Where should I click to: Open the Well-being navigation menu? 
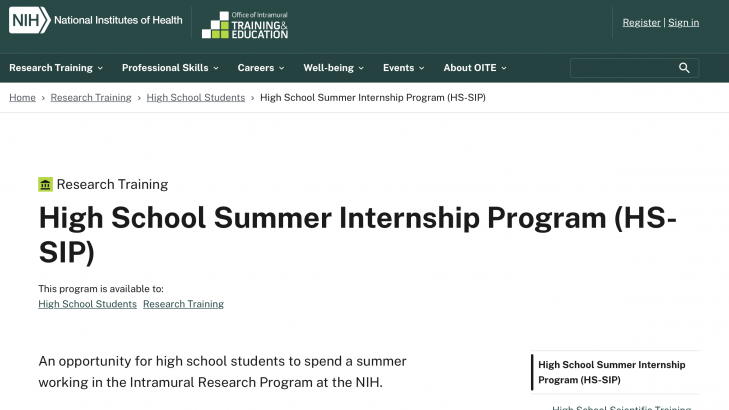(333, 68)
